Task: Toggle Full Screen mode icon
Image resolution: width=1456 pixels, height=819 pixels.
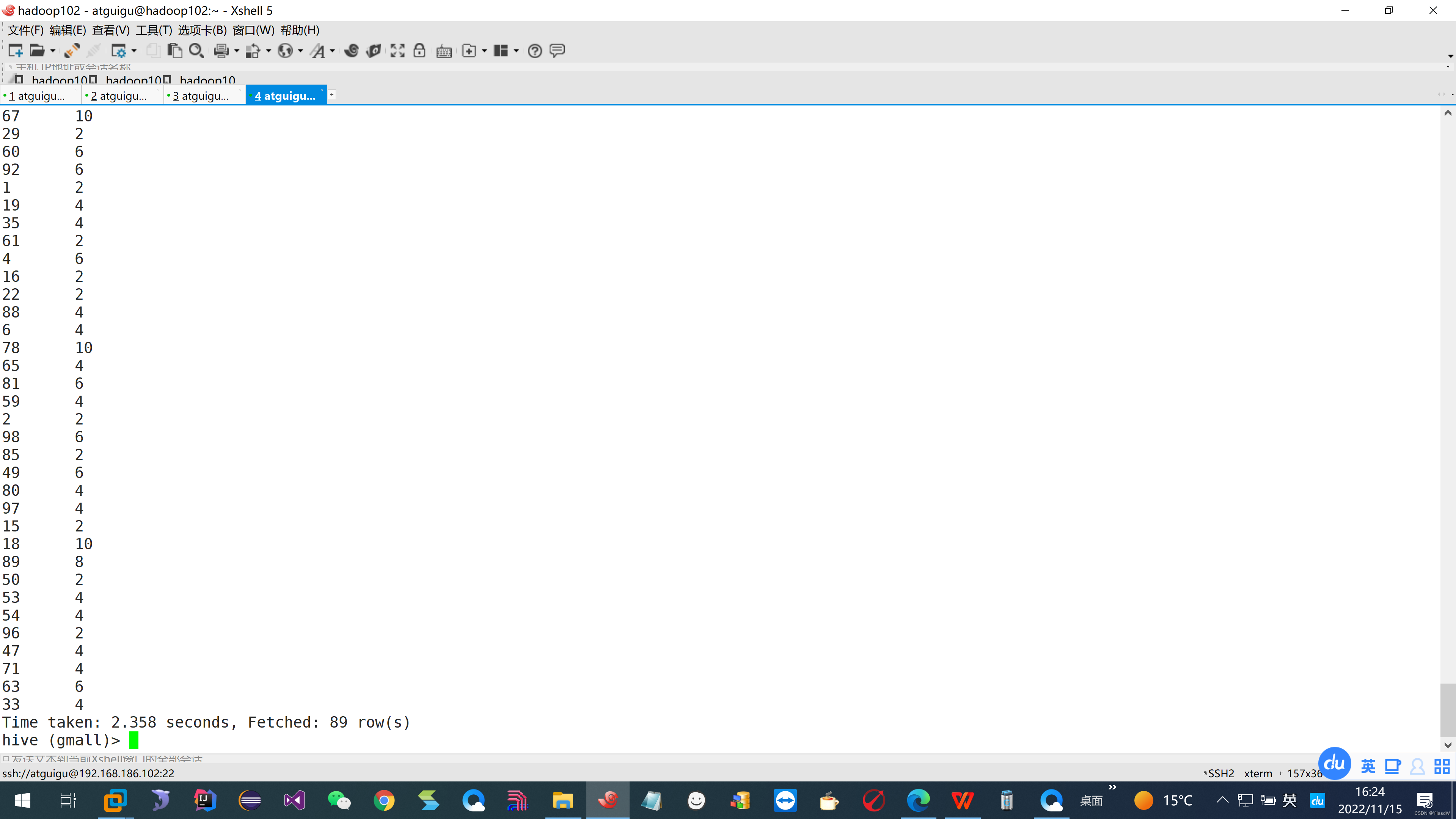Action: [x=397, y=51]
